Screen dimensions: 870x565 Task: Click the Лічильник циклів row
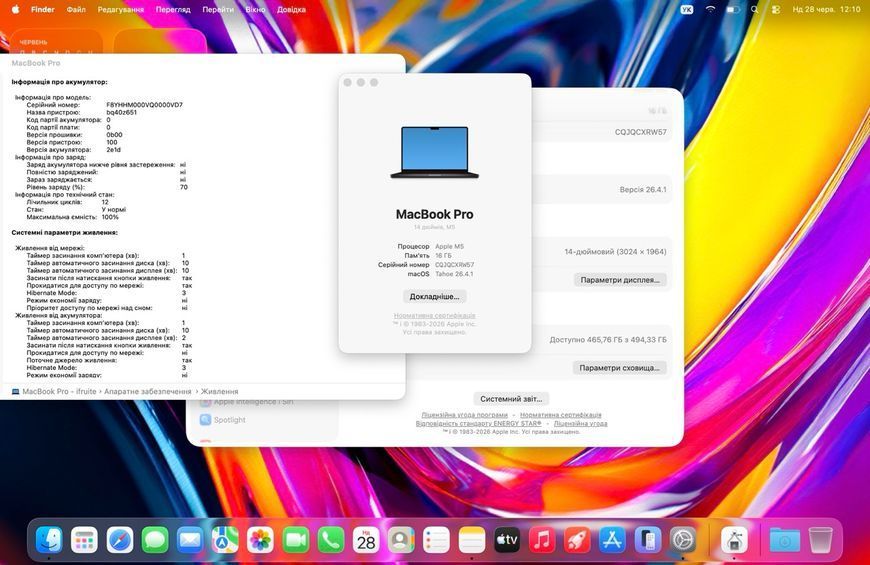(x=67, y=202)
